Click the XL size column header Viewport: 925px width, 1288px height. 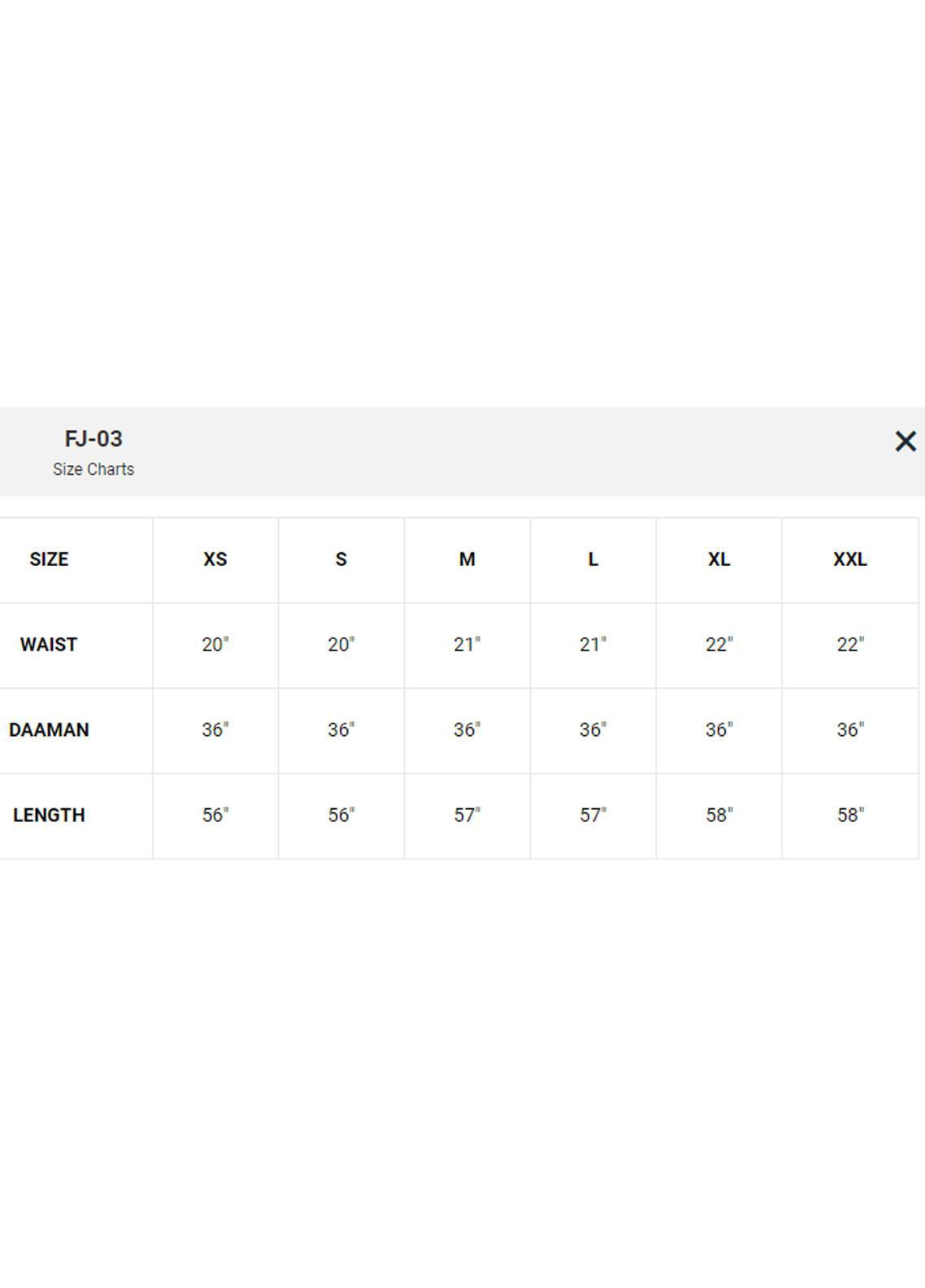[719, 559]
